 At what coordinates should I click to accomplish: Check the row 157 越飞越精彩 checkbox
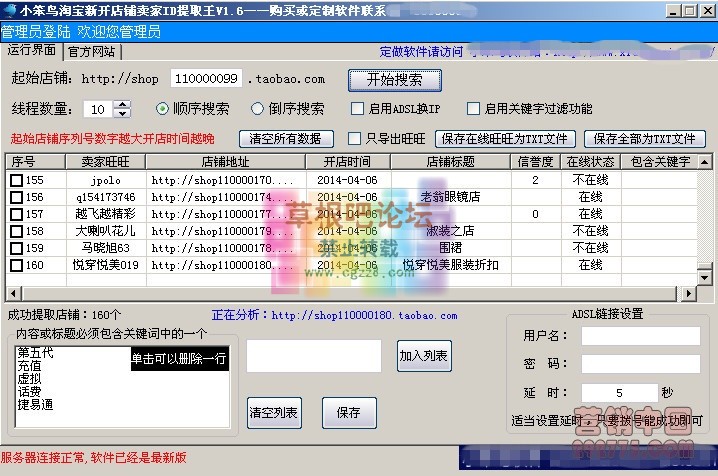(16, 214)
